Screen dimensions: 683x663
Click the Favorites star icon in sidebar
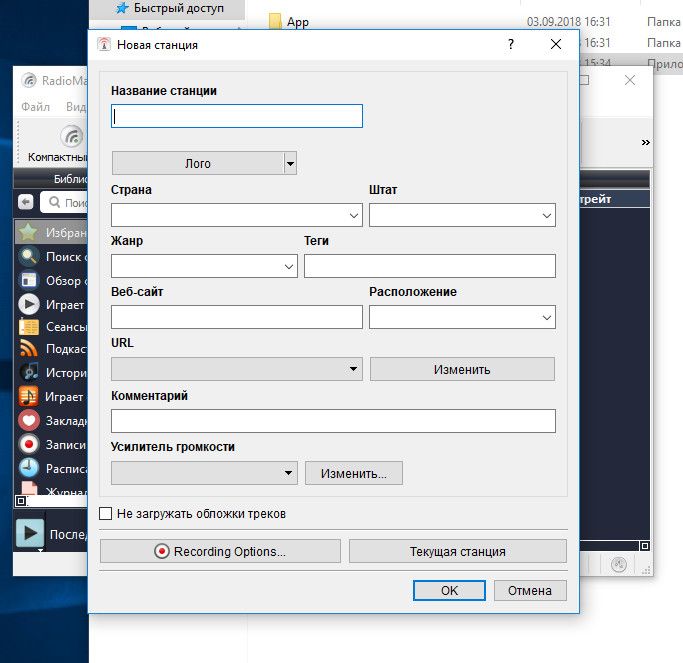(x=28, y=232)
